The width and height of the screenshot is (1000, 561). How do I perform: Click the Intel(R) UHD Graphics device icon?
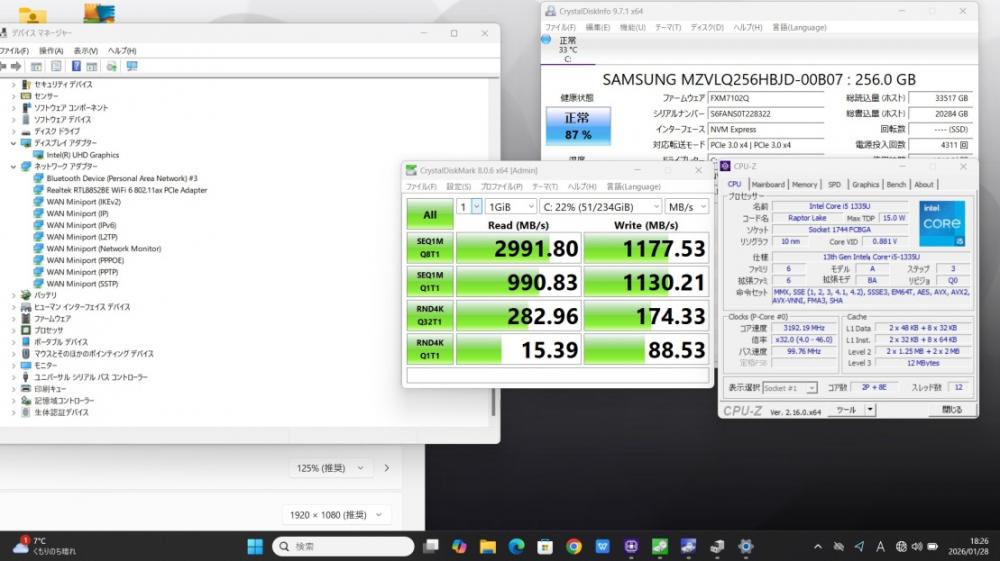tap(39, 155)
